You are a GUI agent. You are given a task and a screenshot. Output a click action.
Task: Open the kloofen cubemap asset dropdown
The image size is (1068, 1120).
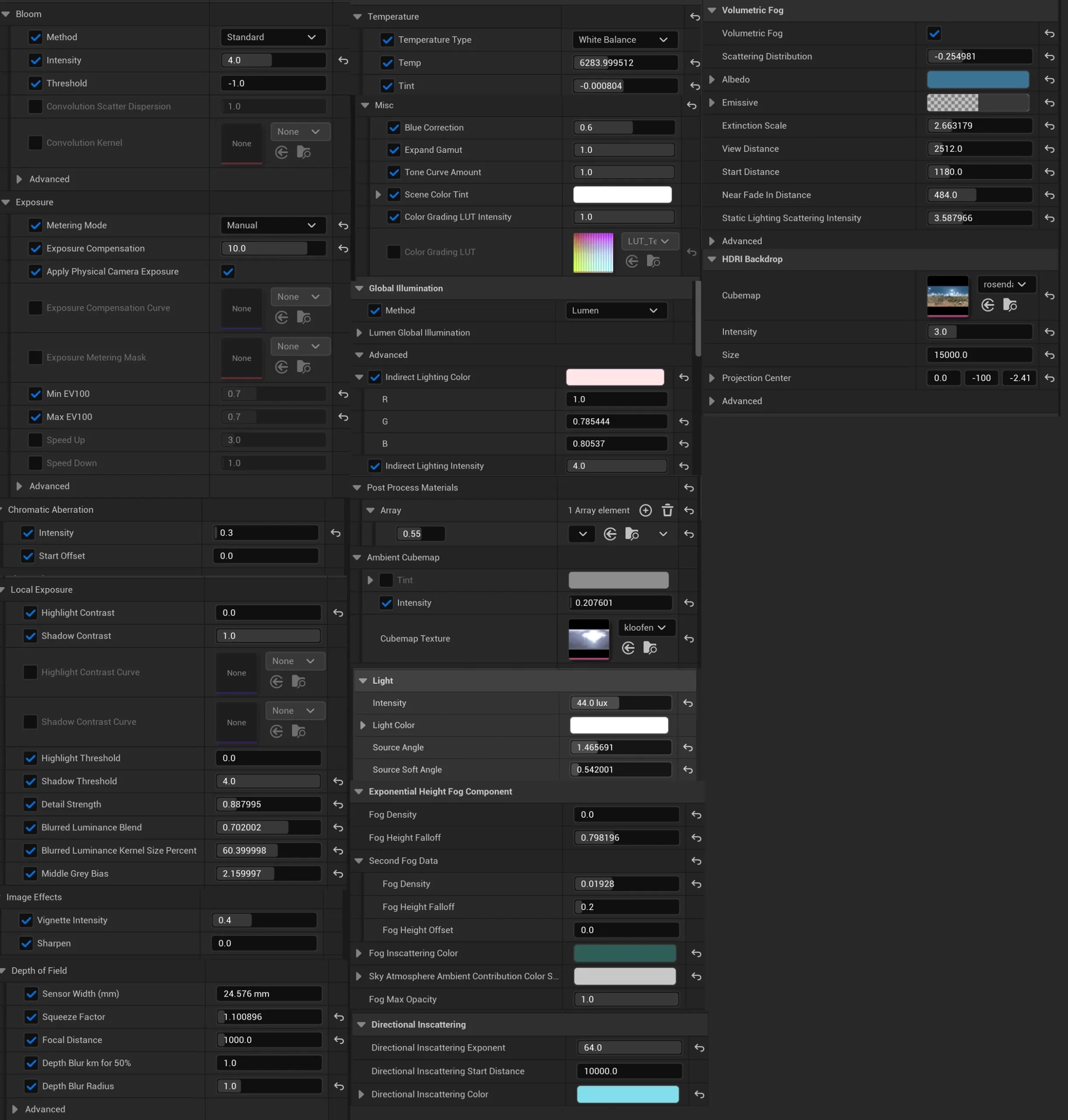tap(647, 627)
